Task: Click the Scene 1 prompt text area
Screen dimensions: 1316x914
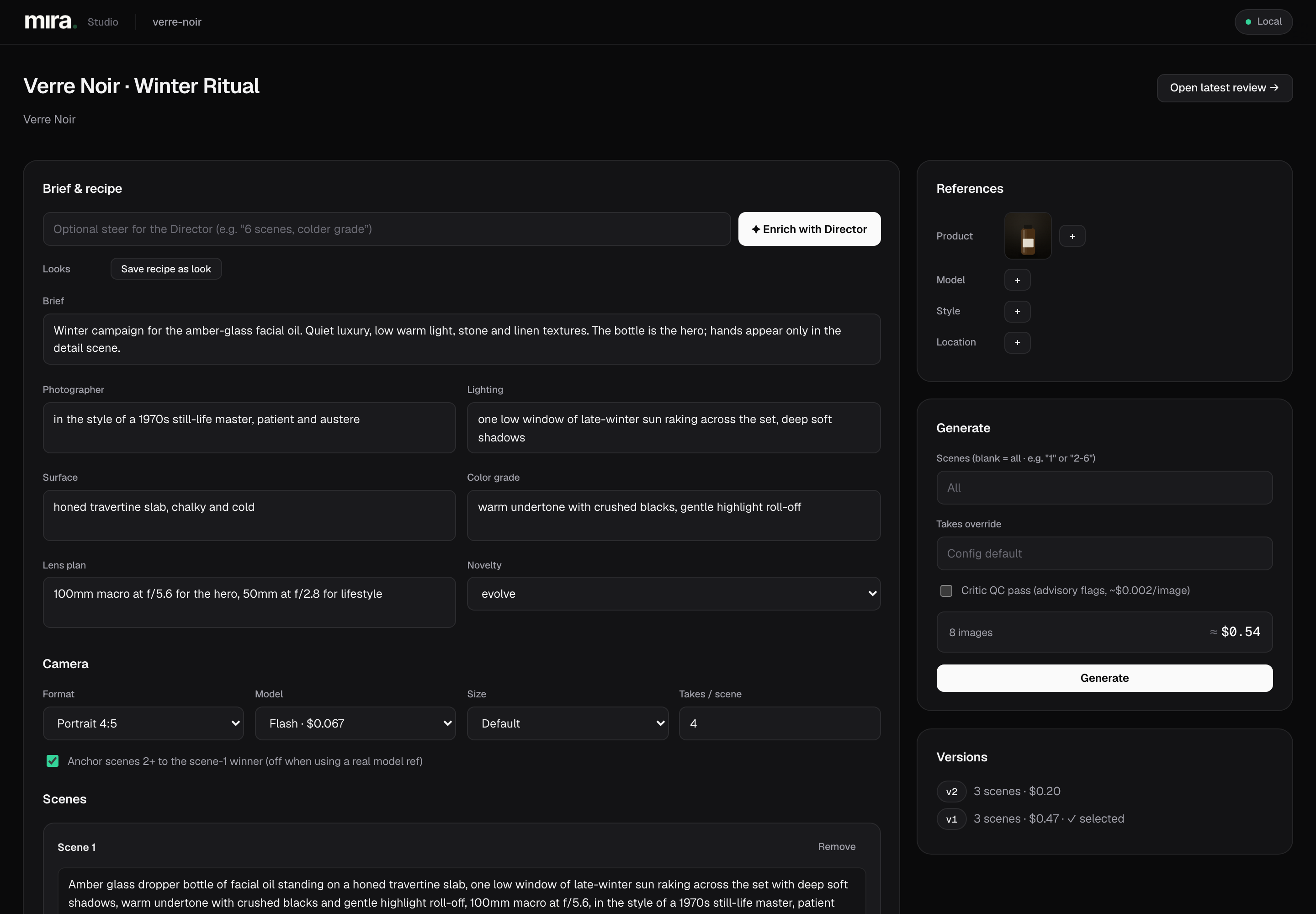Action: (x=462, y=891)
